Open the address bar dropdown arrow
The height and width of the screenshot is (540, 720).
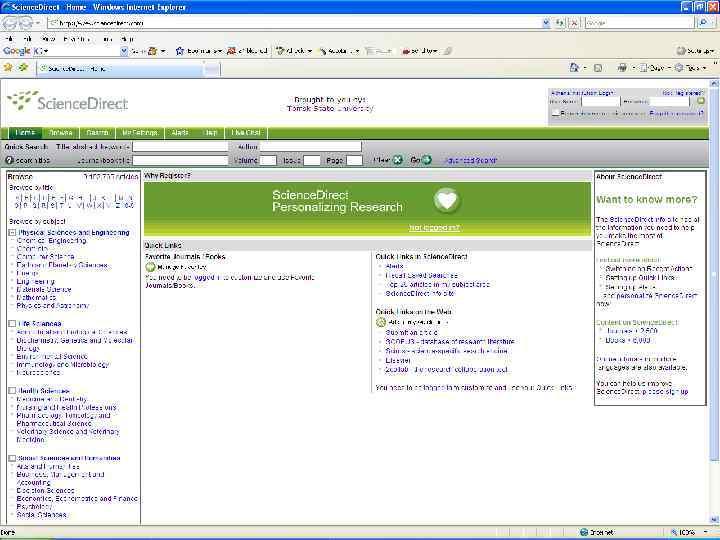click(x=546, y=22)
